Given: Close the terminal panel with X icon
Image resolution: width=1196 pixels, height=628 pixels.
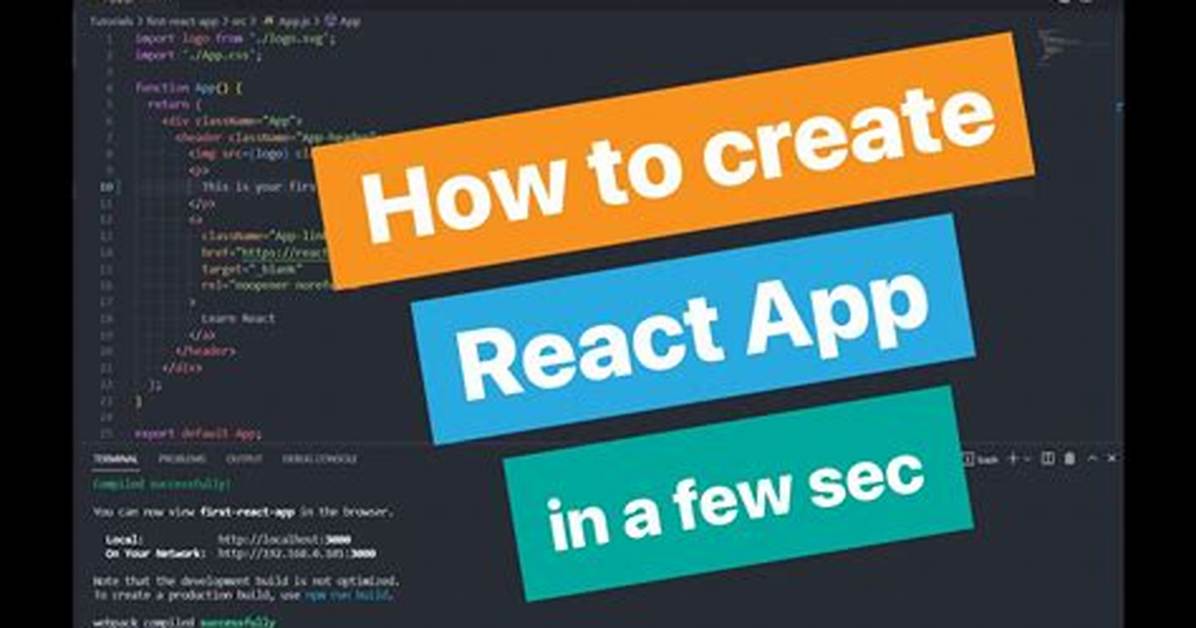Looking at the screenshot, I should click(x=1112, y=459).
